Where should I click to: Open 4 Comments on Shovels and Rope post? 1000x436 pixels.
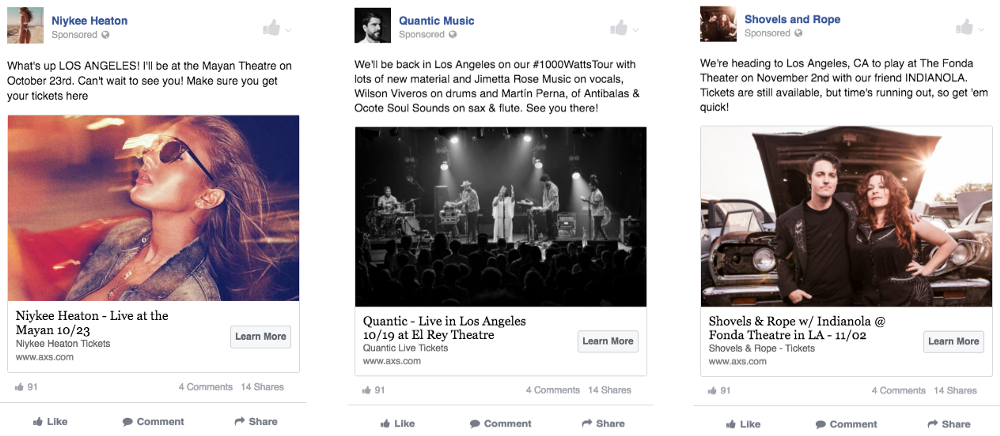[899, 391]
